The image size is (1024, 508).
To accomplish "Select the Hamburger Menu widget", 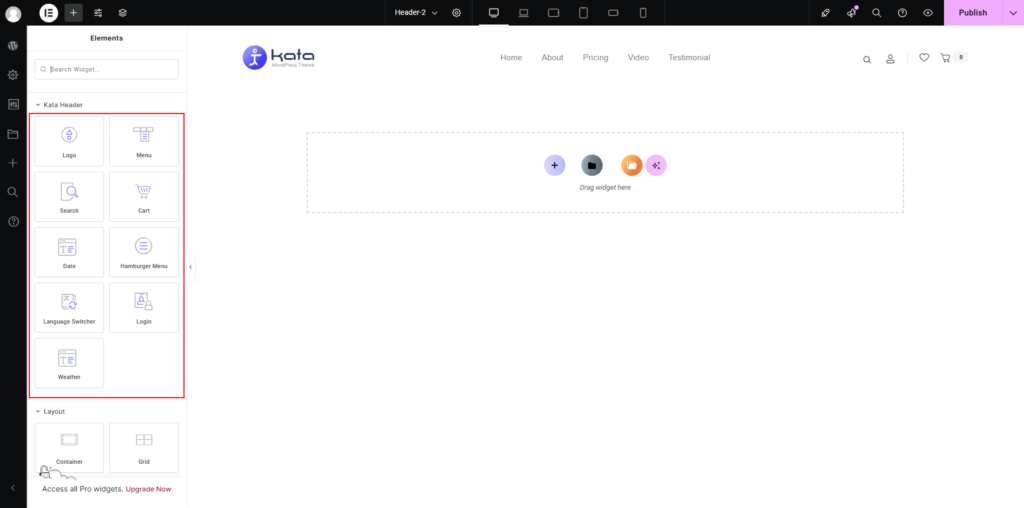I will point(144,252).
